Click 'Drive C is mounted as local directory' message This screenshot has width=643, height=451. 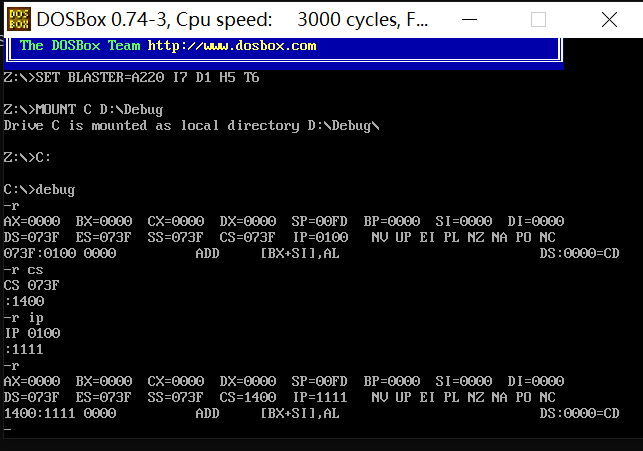click(x=192, y=125)
